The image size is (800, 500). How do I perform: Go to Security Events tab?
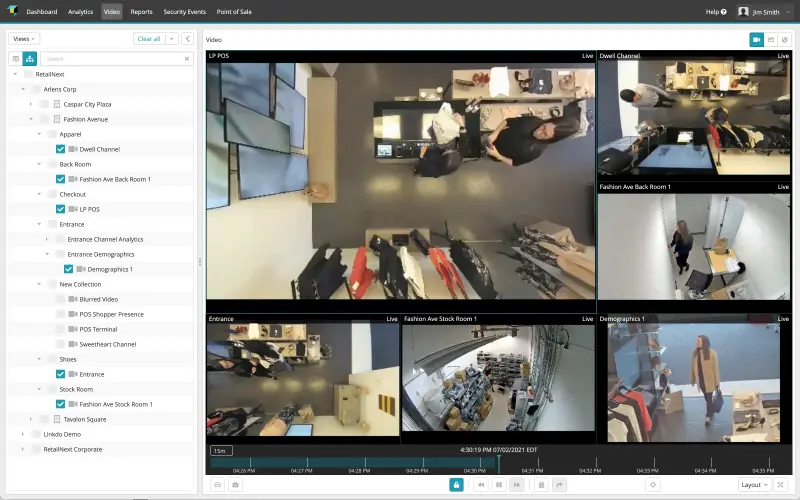[186, 12]
